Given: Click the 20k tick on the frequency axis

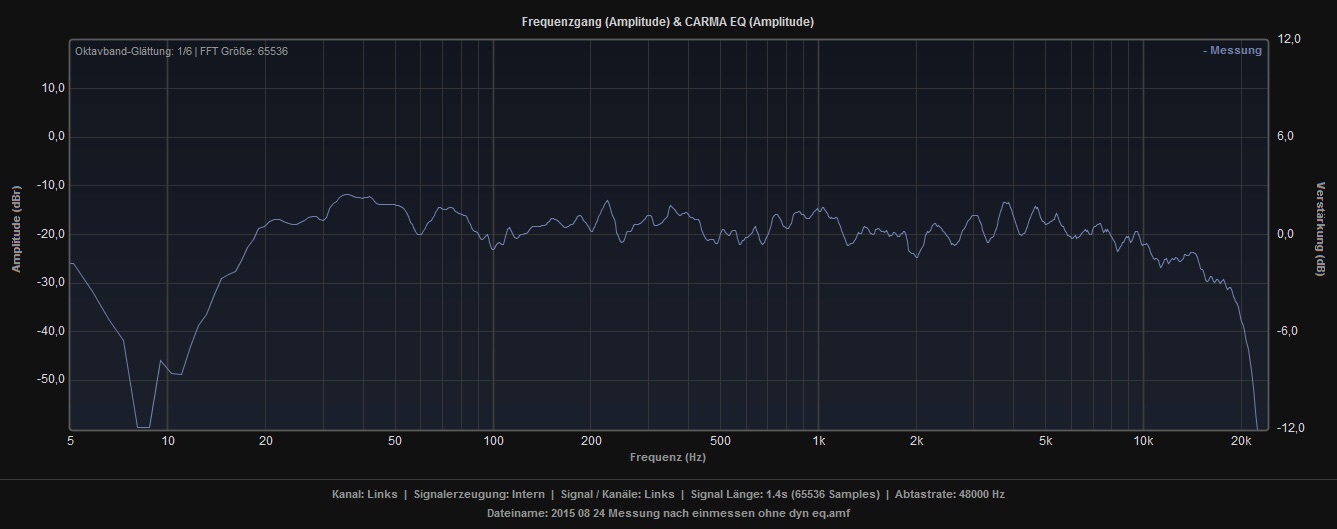Looking at the screenshot, I should coord(1241,441).
